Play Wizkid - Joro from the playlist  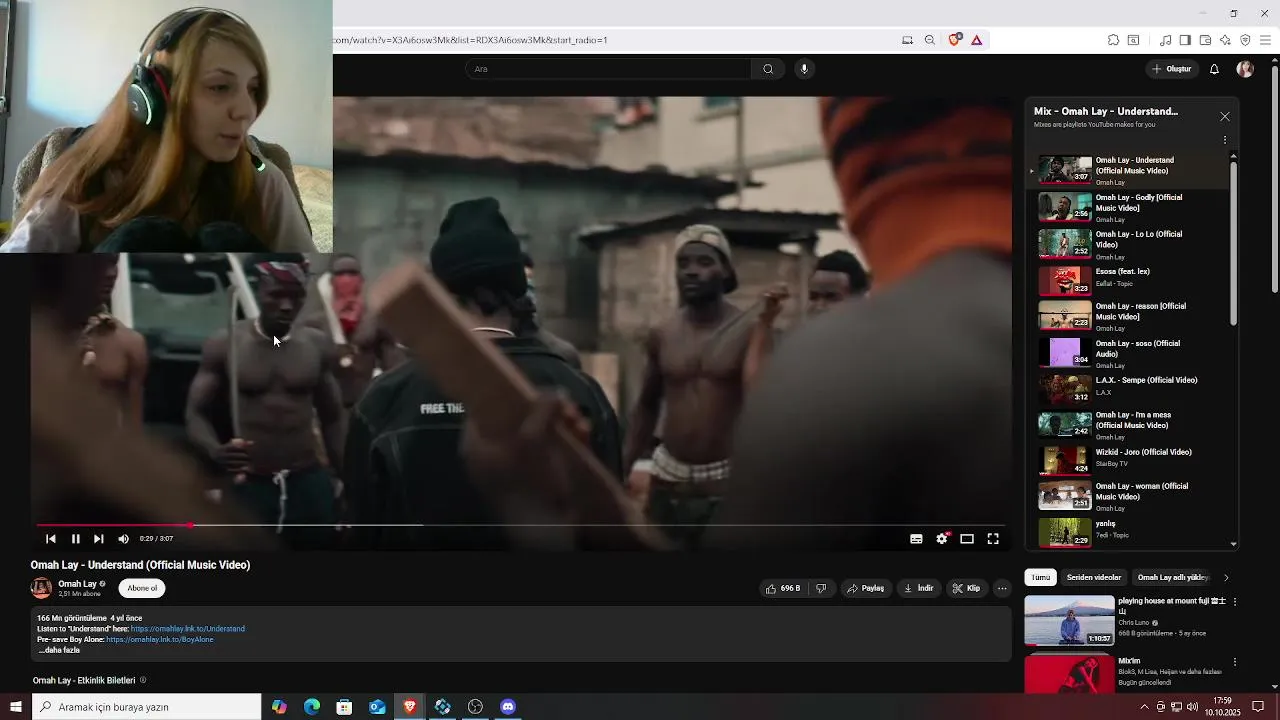point(1130,461)
